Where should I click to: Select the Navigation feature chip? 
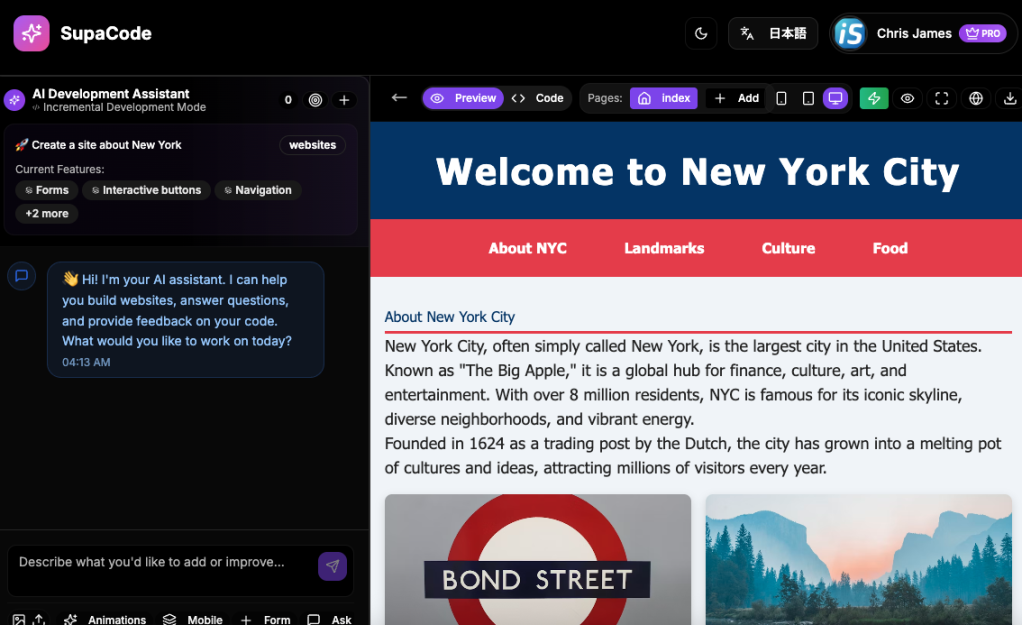coord(258,190)
